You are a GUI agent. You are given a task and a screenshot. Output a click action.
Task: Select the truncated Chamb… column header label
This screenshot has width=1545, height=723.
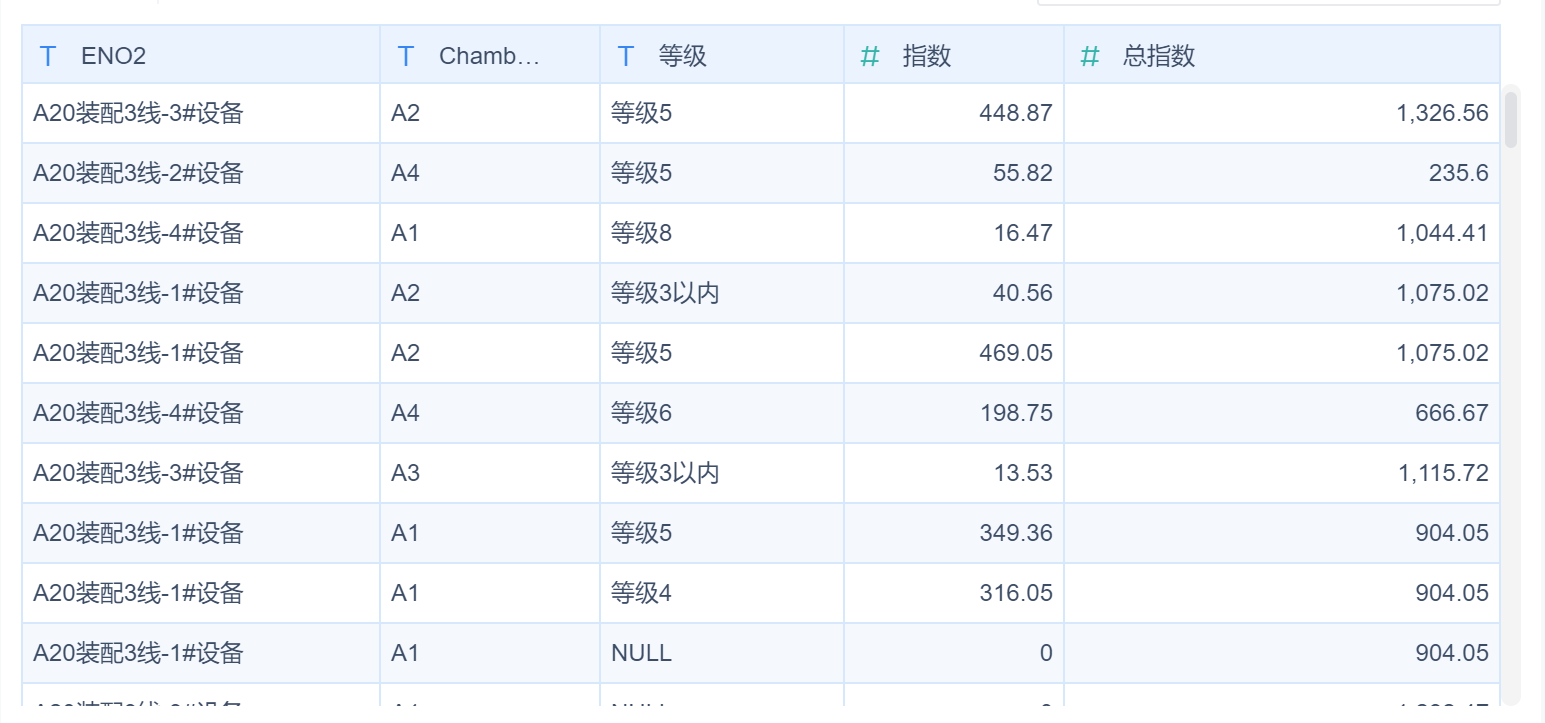tap(489, 56)
